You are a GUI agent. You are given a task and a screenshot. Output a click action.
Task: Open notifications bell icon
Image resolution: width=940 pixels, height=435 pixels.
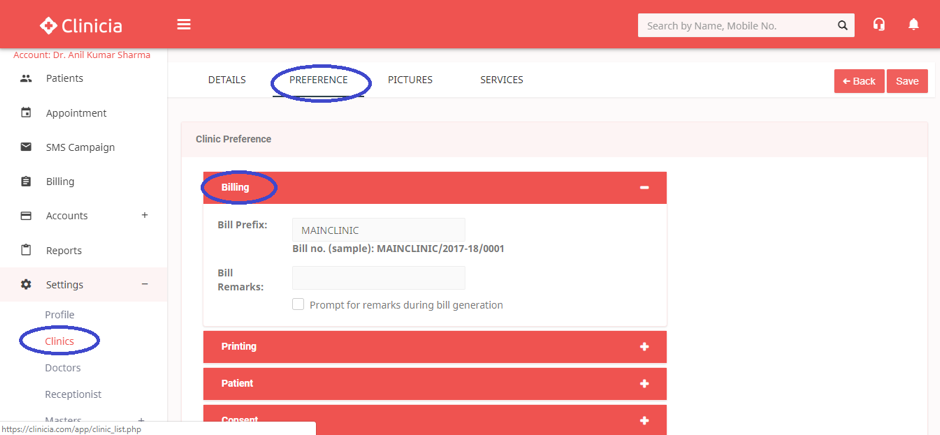[914, 25]
